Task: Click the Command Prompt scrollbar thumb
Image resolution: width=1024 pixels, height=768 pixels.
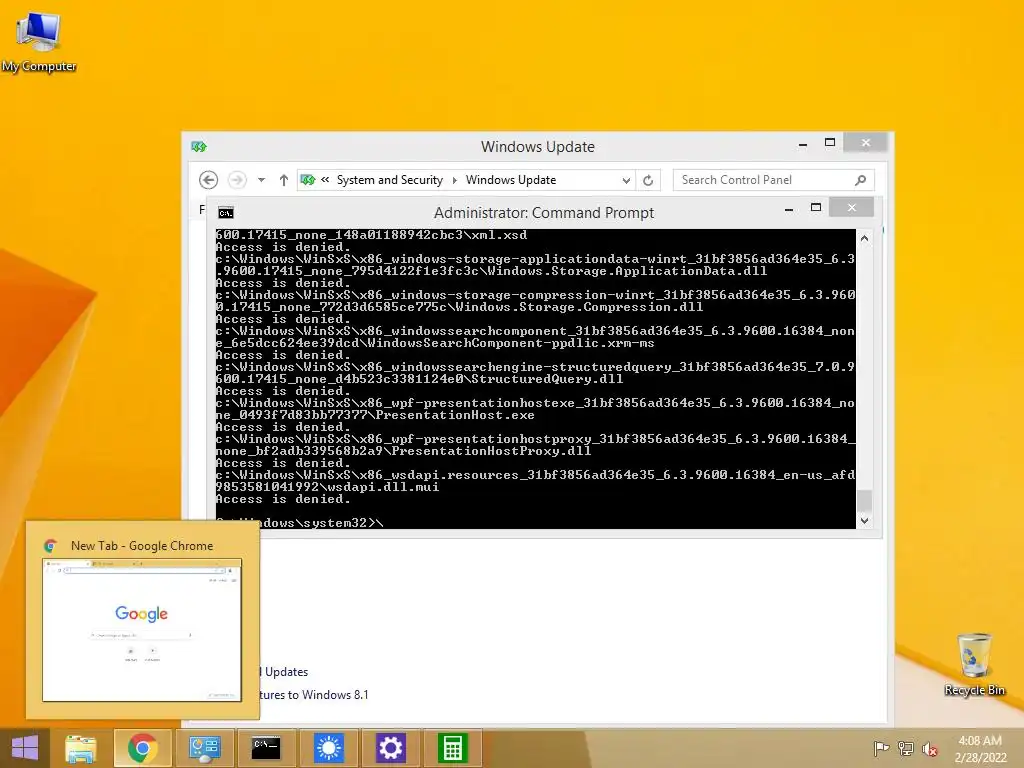Action: click(x=864, y=501)
